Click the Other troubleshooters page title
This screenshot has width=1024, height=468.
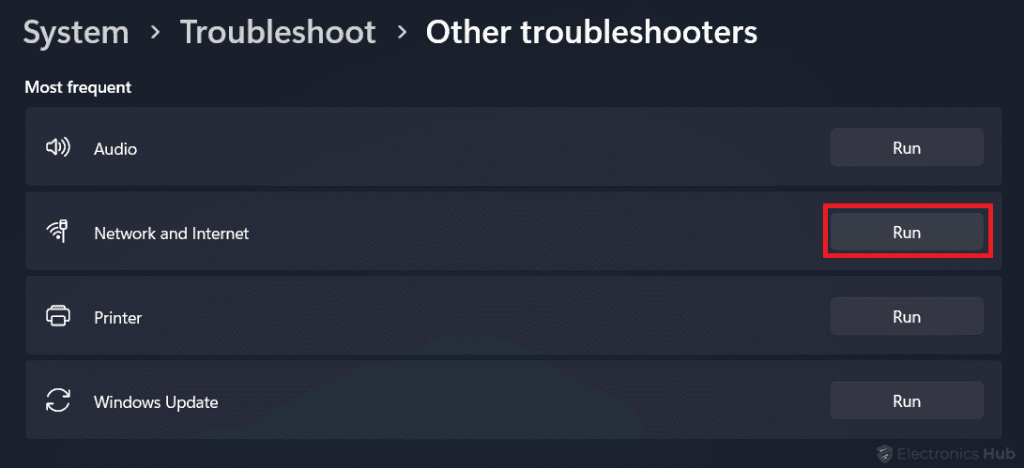[591, 33]
